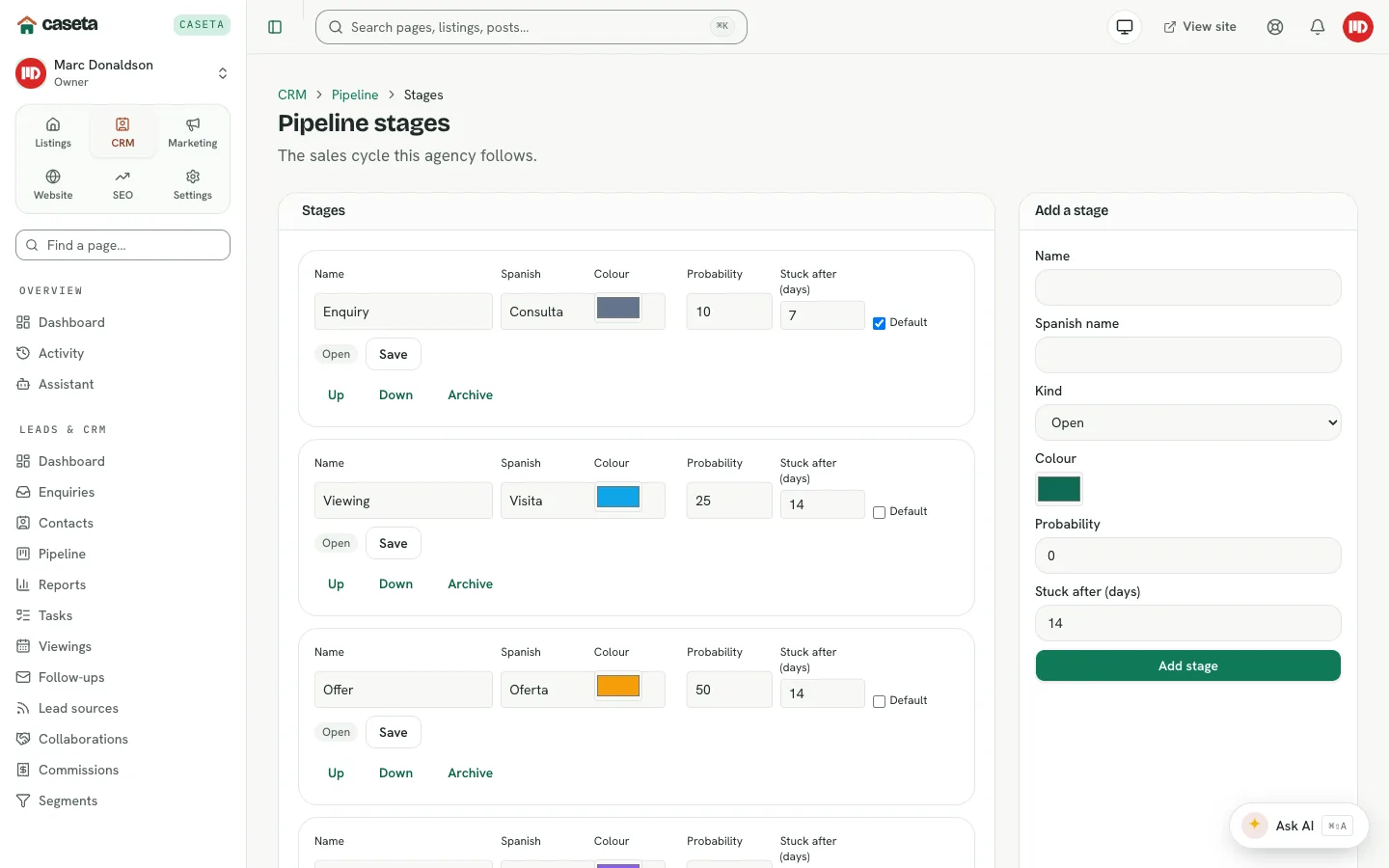
Task: Open the Ask AI assistant button
Action: [1298, 826]
